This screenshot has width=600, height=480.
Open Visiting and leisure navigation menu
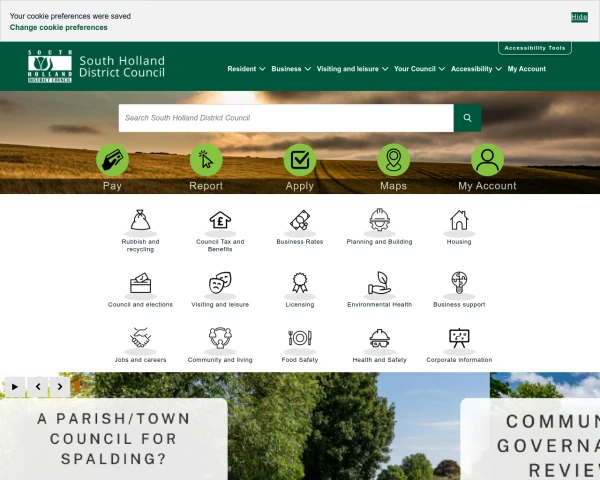tap(347, 69)
